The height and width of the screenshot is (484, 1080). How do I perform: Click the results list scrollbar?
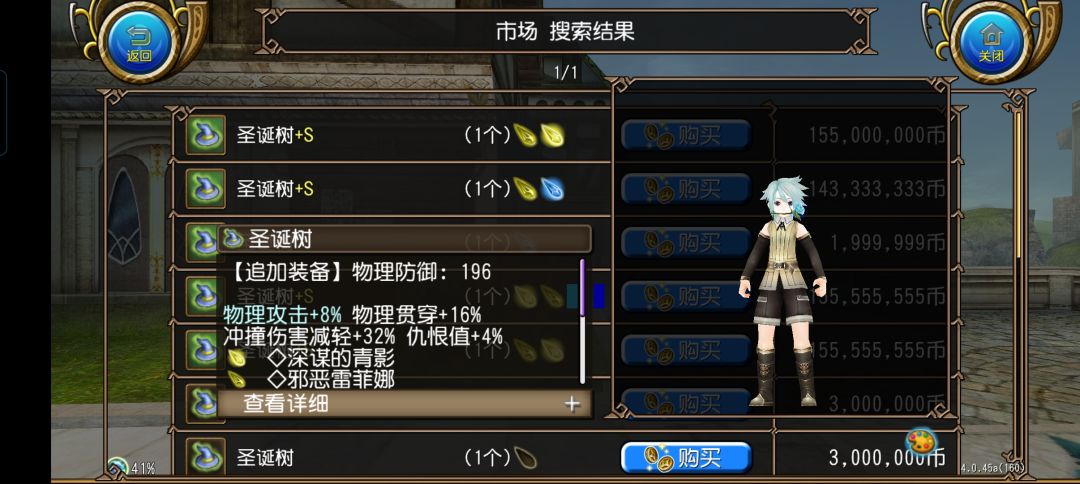tap(1019, 186)
